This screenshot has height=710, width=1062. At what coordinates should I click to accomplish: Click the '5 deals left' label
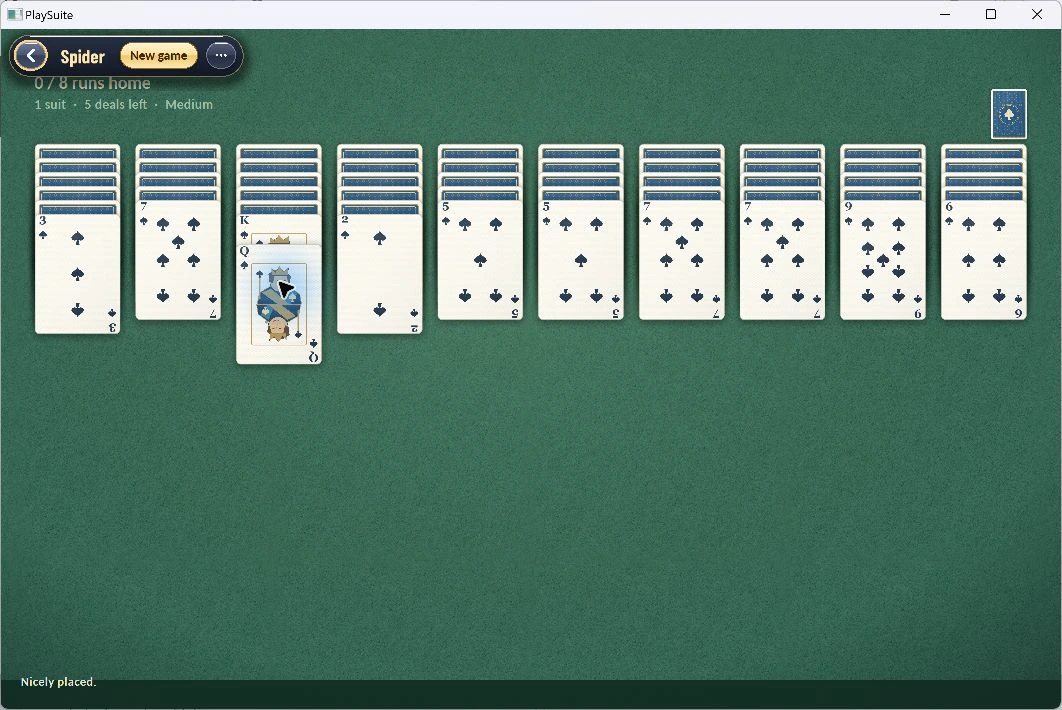pyautogui.click(x=115, y=104)
